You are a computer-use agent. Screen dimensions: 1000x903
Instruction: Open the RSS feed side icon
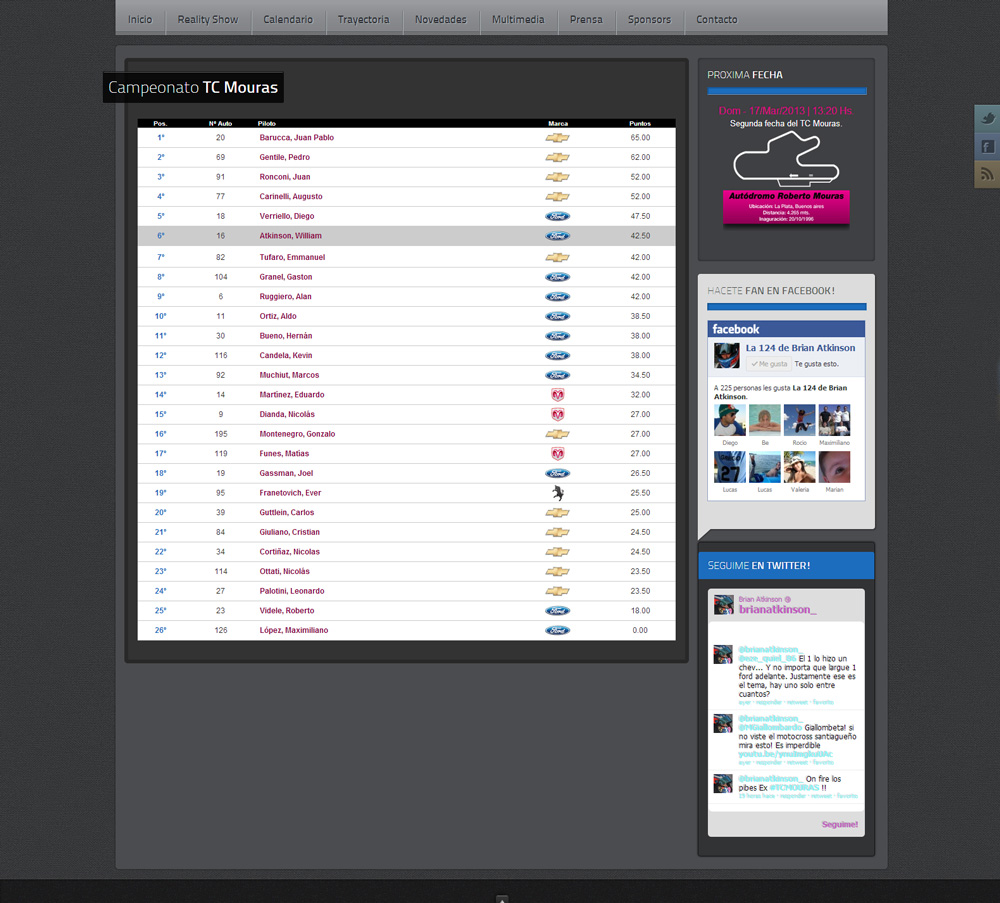[x=988, y=174]
